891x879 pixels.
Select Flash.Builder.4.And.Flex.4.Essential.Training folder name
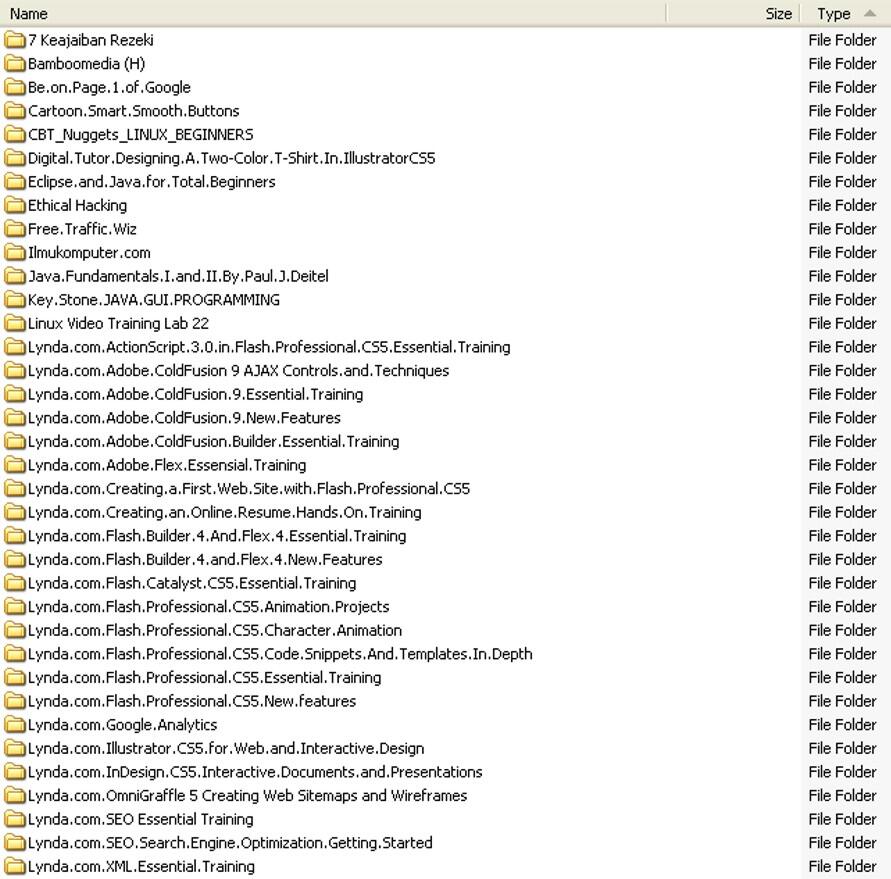click(217, 536)
